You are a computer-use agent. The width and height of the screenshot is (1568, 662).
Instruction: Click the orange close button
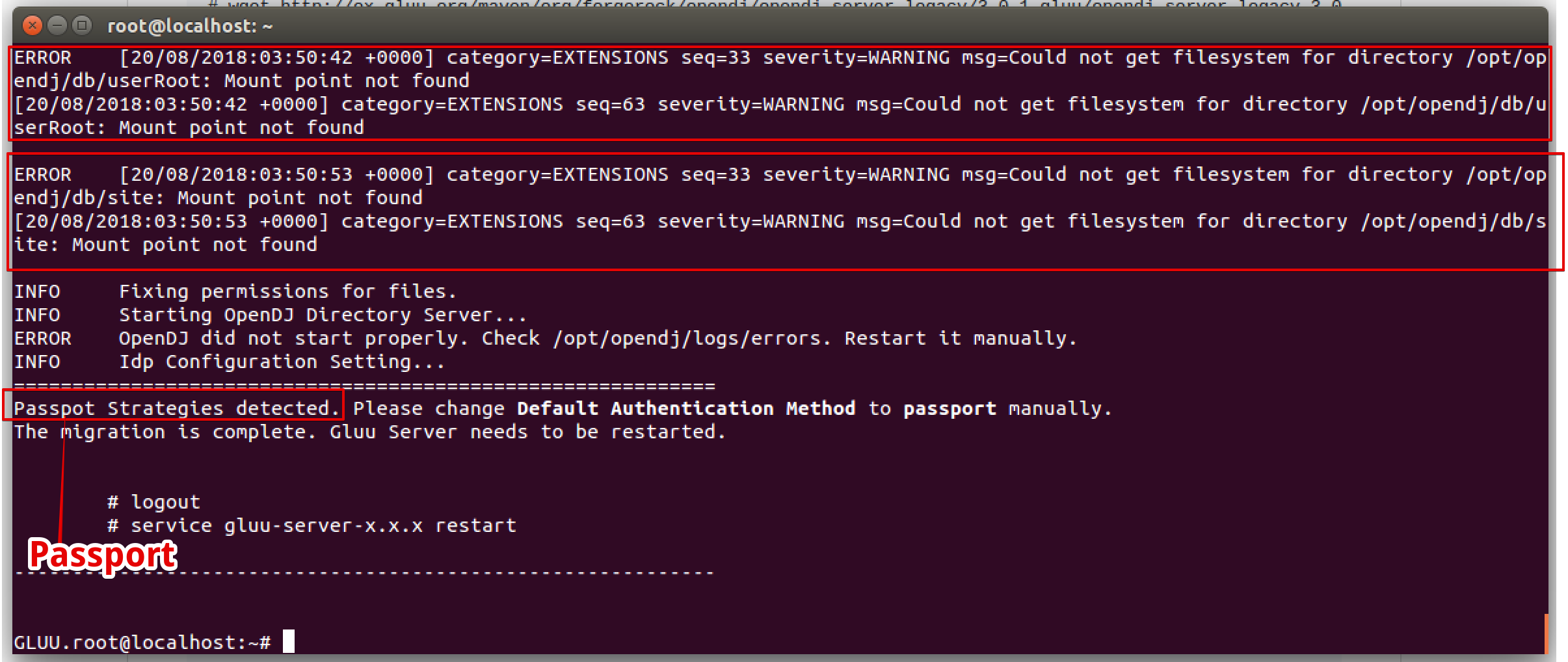[x=33, y=25]
